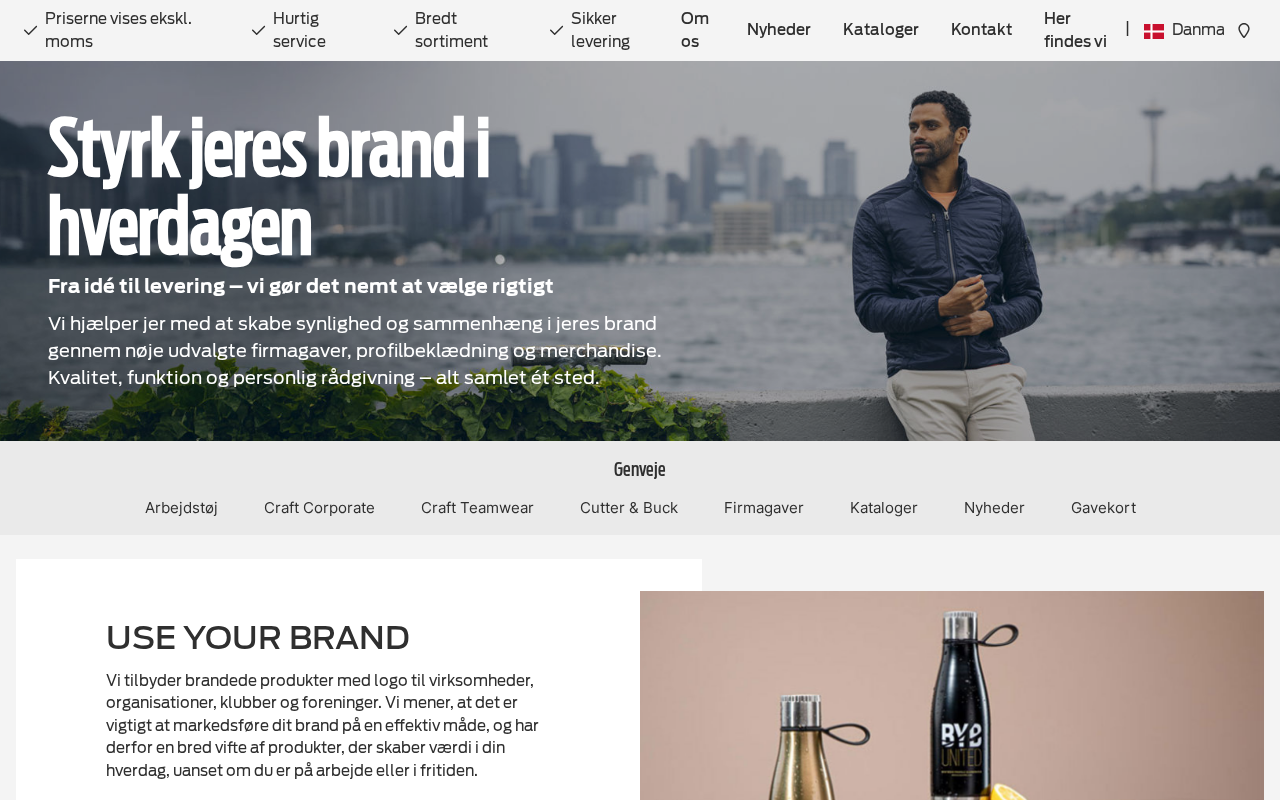The height and width of the screenshot is (800, 1280).
Task: Click the Danish flag icon
Action: pos(1154,31)
